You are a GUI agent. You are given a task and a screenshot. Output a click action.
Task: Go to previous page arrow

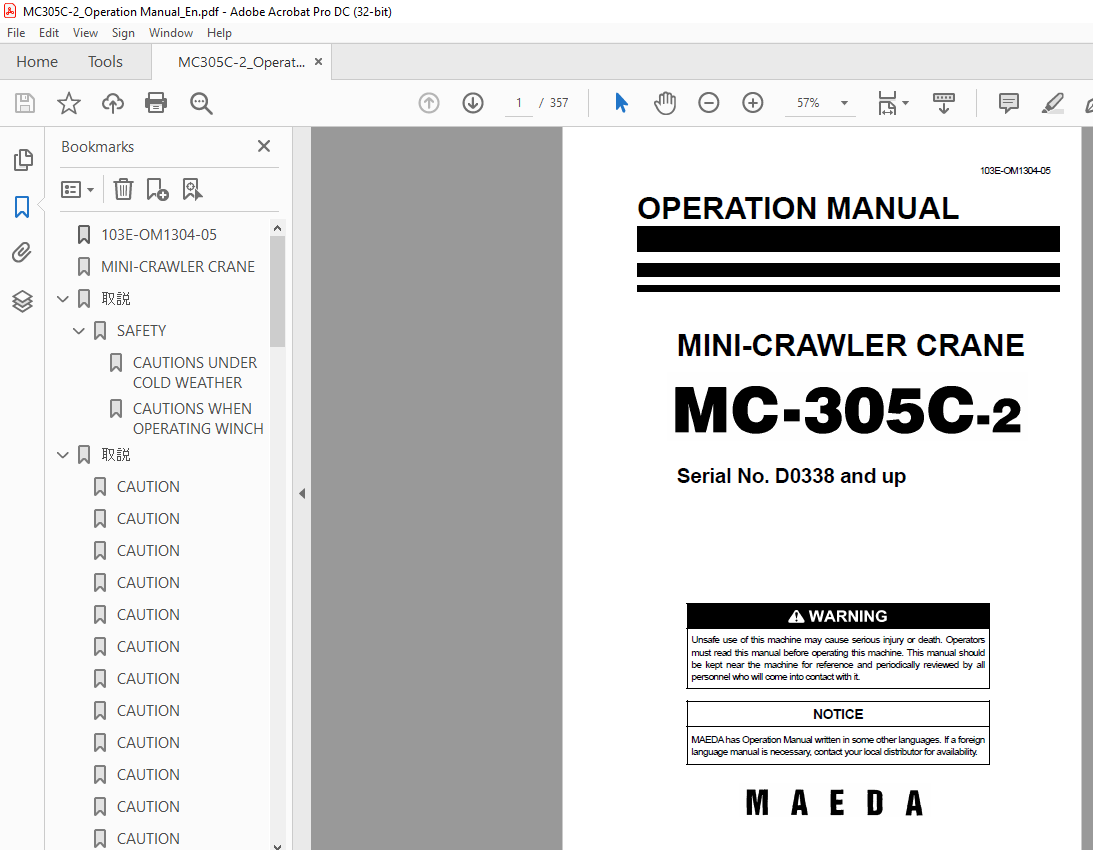429,103
